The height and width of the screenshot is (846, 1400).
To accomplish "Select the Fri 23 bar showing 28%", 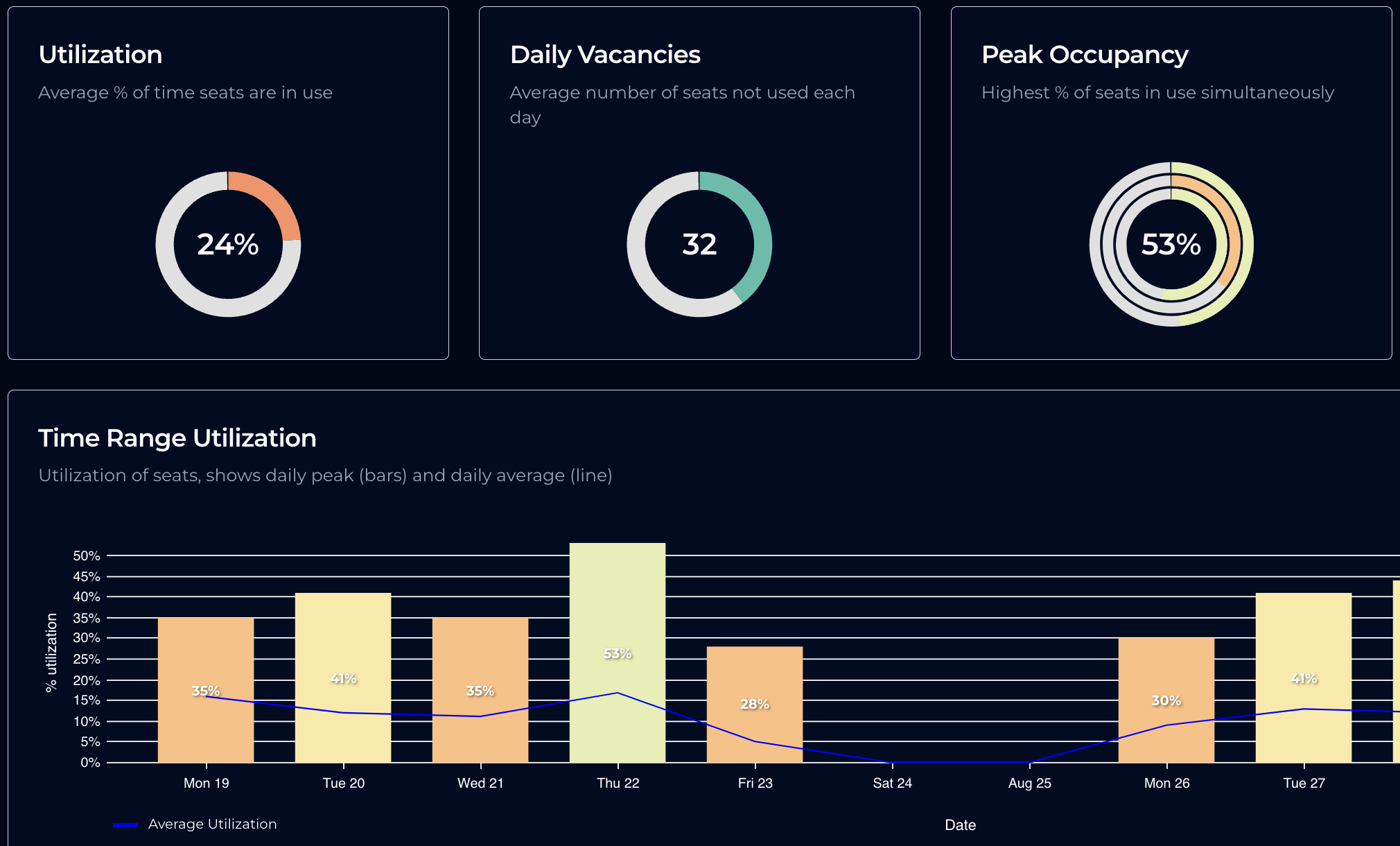I will [755, 705].
